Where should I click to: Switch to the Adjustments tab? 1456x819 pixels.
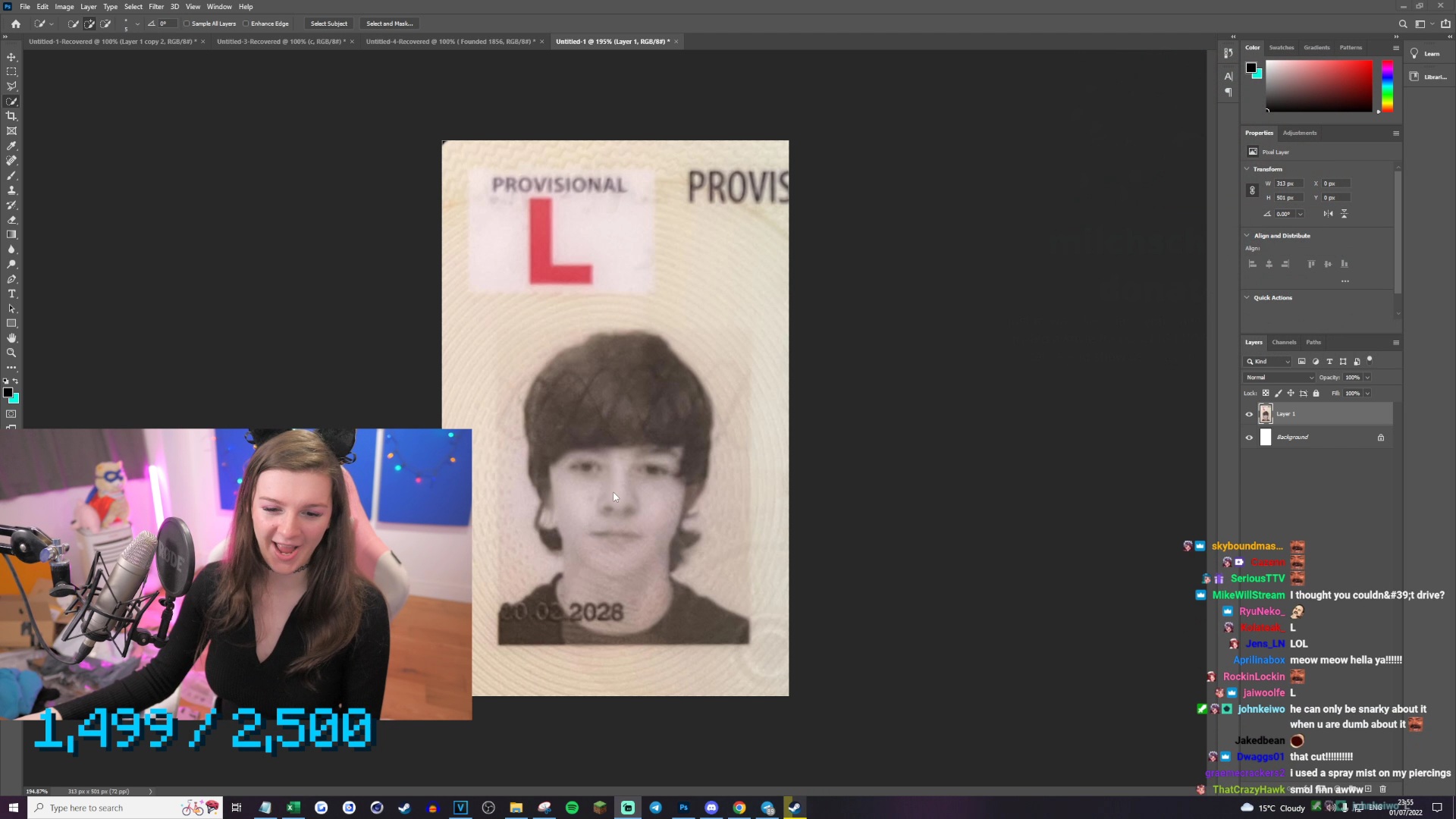[1300, 133]
